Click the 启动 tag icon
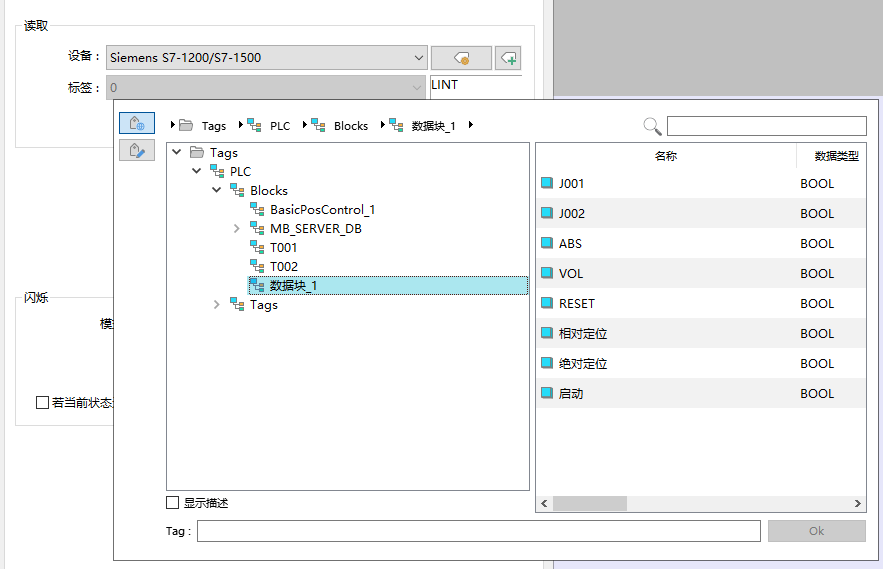This screenshot has height=569, width=883. tap(547, 393)
